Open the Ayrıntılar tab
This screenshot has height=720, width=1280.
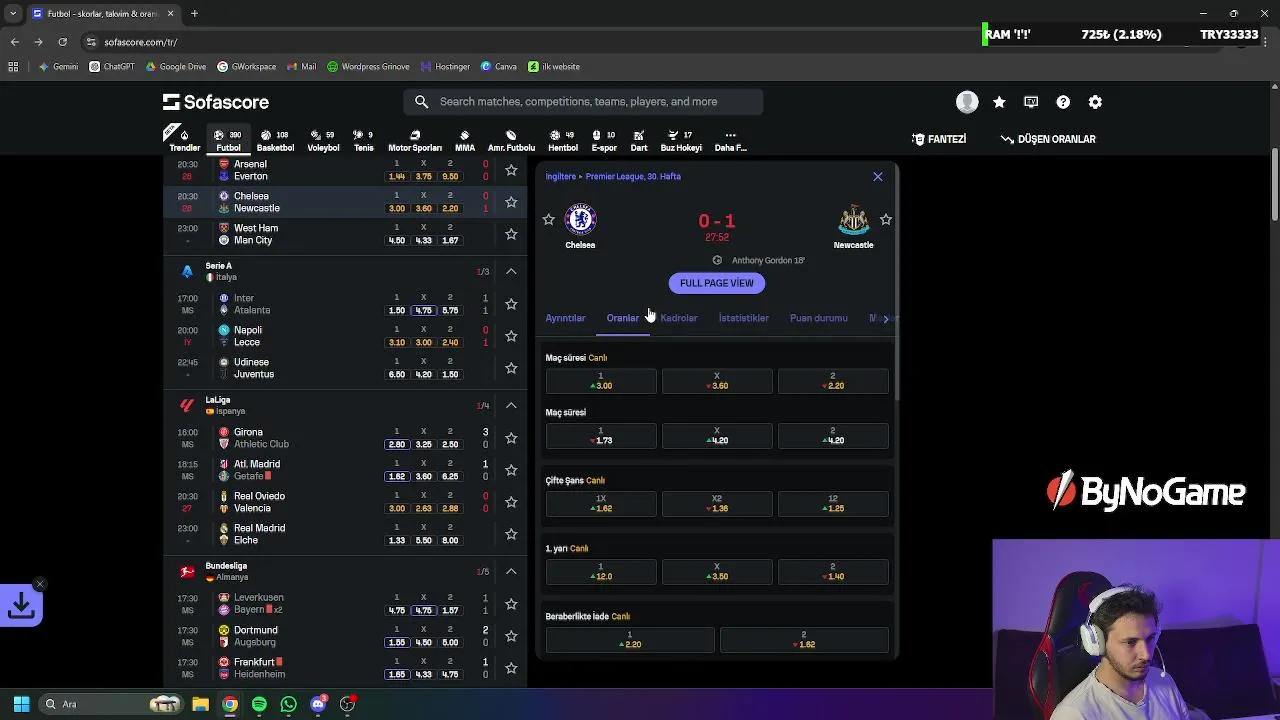[x=565, y=318]
